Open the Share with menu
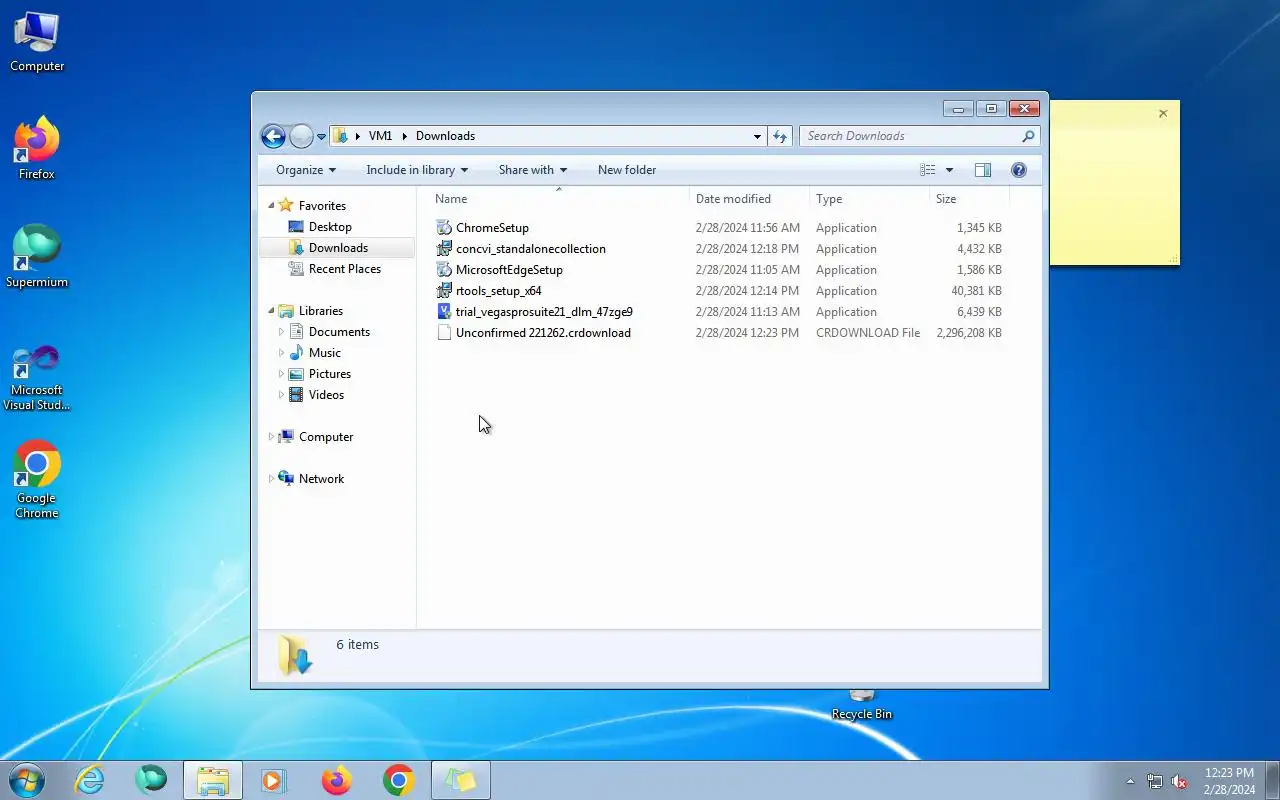The image size is (1280, 800). pyautogui.click(x=533, y=170)
